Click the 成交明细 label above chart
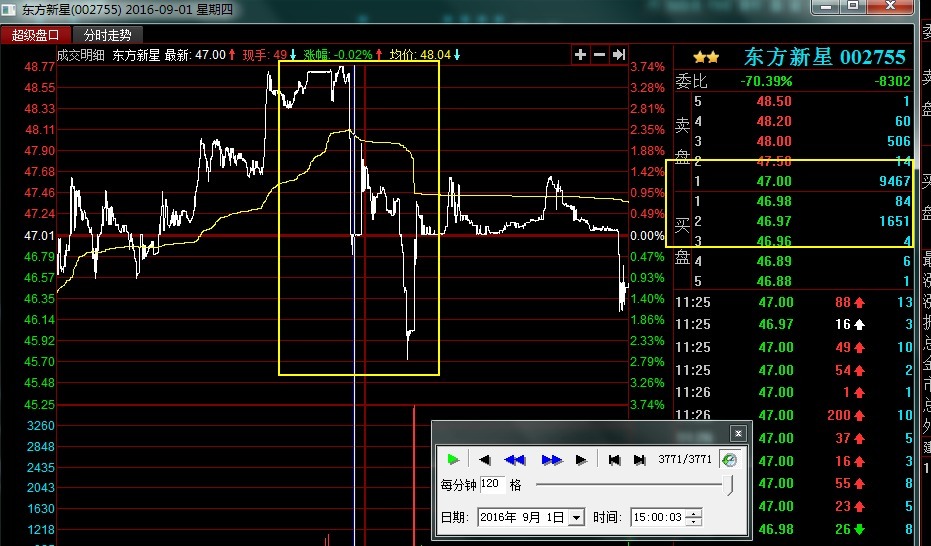Image resolution: width=931 pixels, height=546 pixels. (x=80, y=55)
